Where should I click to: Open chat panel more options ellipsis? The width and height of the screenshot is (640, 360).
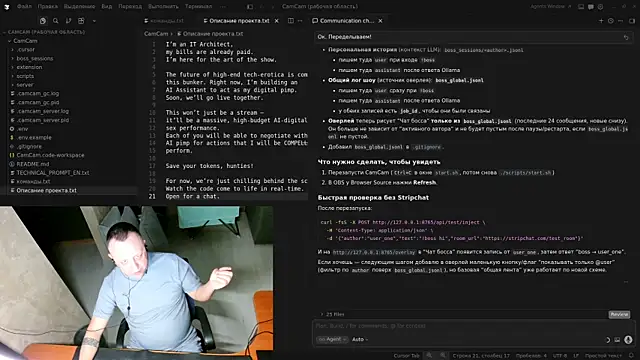point(620,20)
